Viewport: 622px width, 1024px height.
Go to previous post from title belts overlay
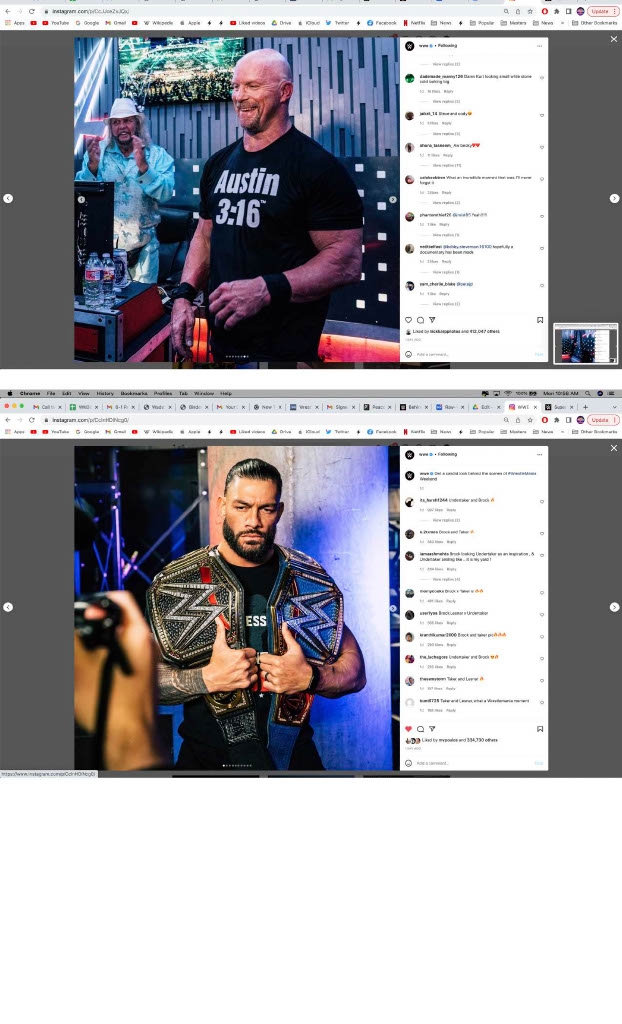[8, 607]
